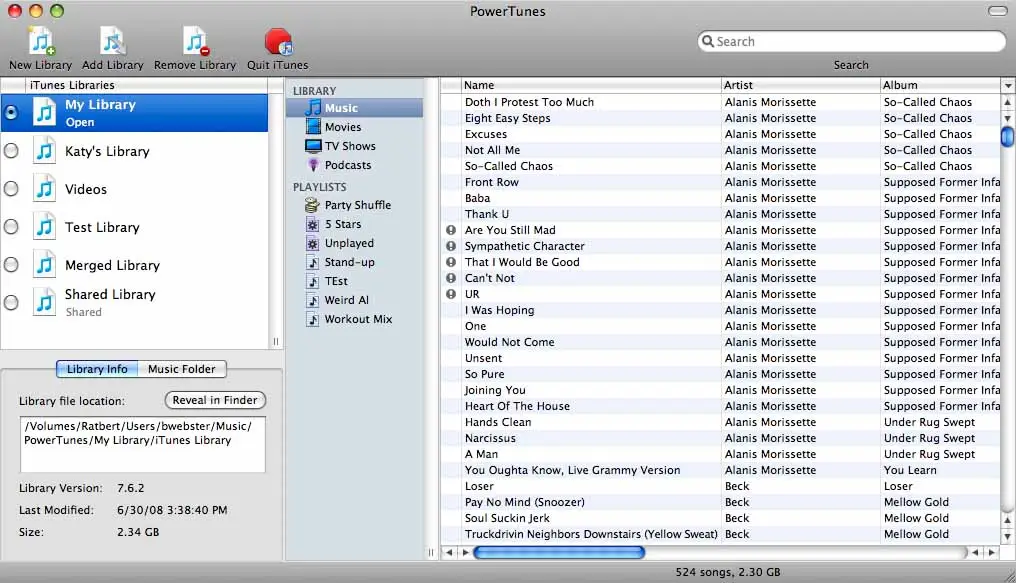Select the song Doth I Protest Too Much
1016x583 pixels.
click(x=721, y=102)
